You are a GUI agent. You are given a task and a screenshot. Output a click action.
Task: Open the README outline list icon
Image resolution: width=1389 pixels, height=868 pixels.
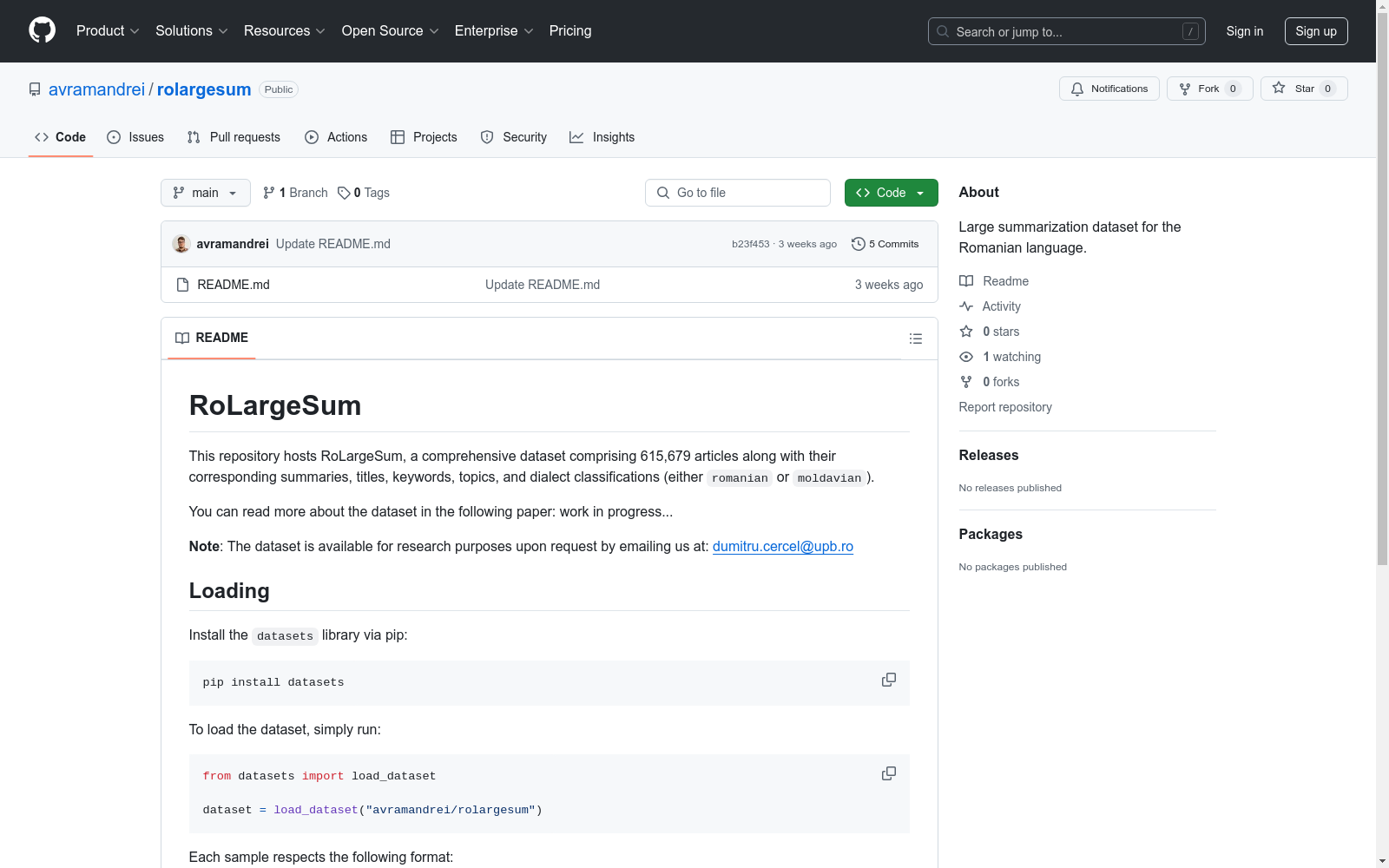pos(915,339)
